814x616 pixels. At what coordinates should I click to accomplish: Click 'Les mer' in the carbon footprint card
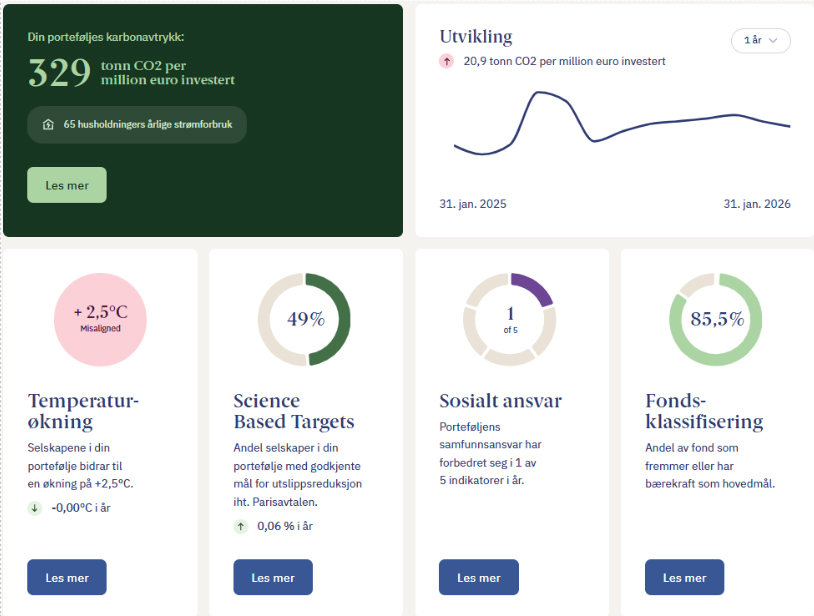click(67, 185)
